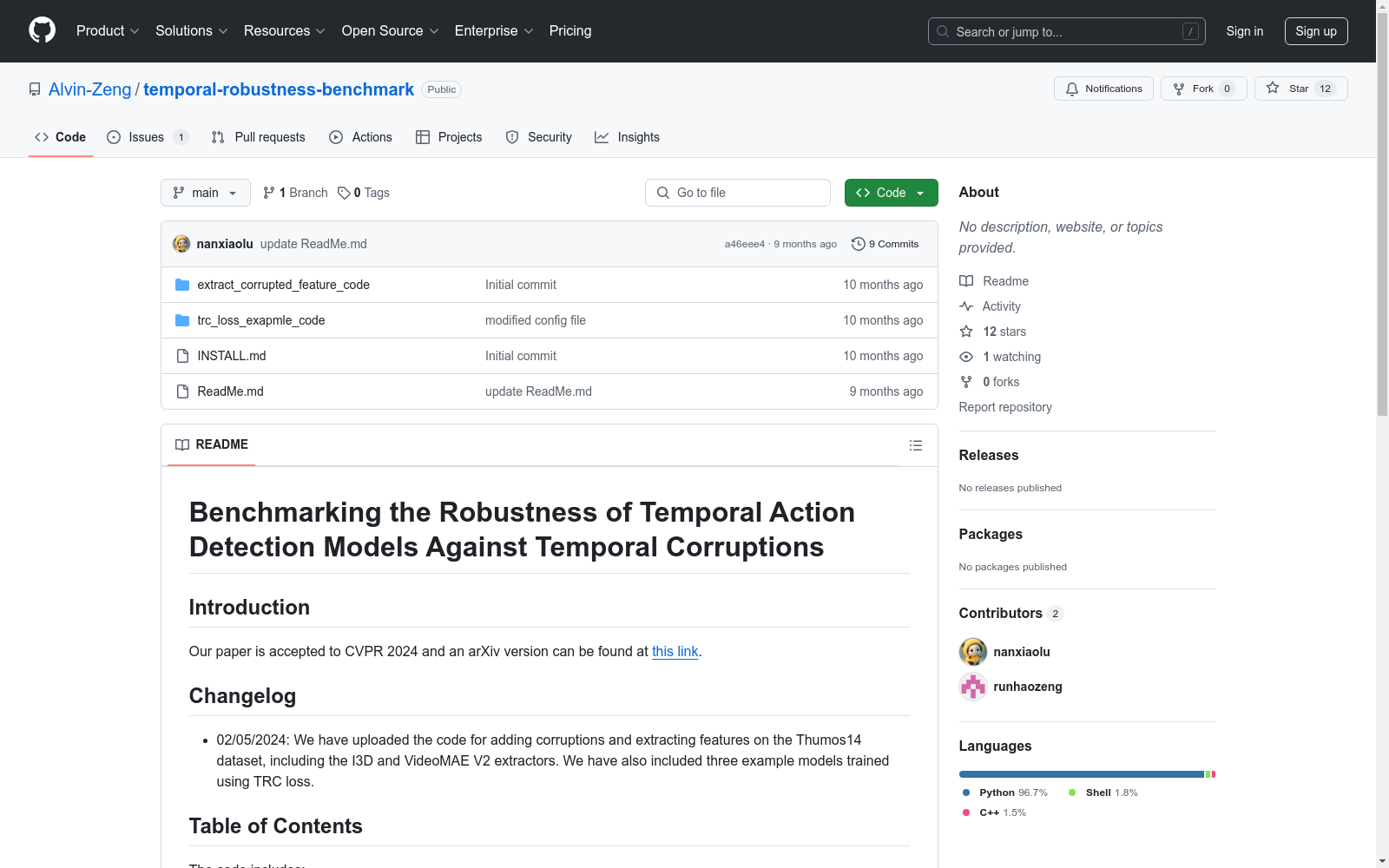Viewport: 1389px width, 868px height.
Task: Expand the main branch dropdown
Action: tap(205, 193)
